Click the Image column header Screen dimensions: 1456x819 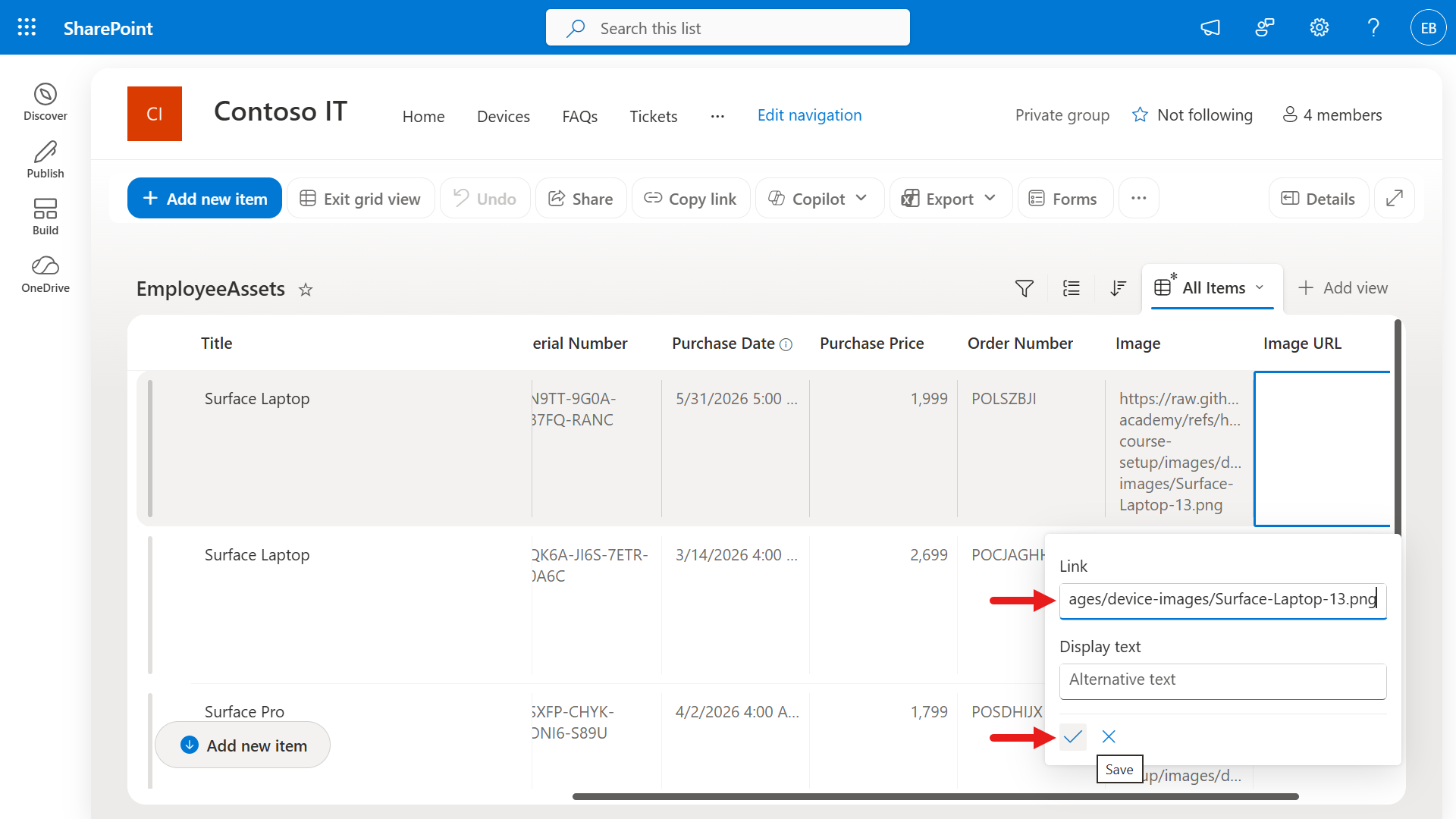coord(1137,344)
